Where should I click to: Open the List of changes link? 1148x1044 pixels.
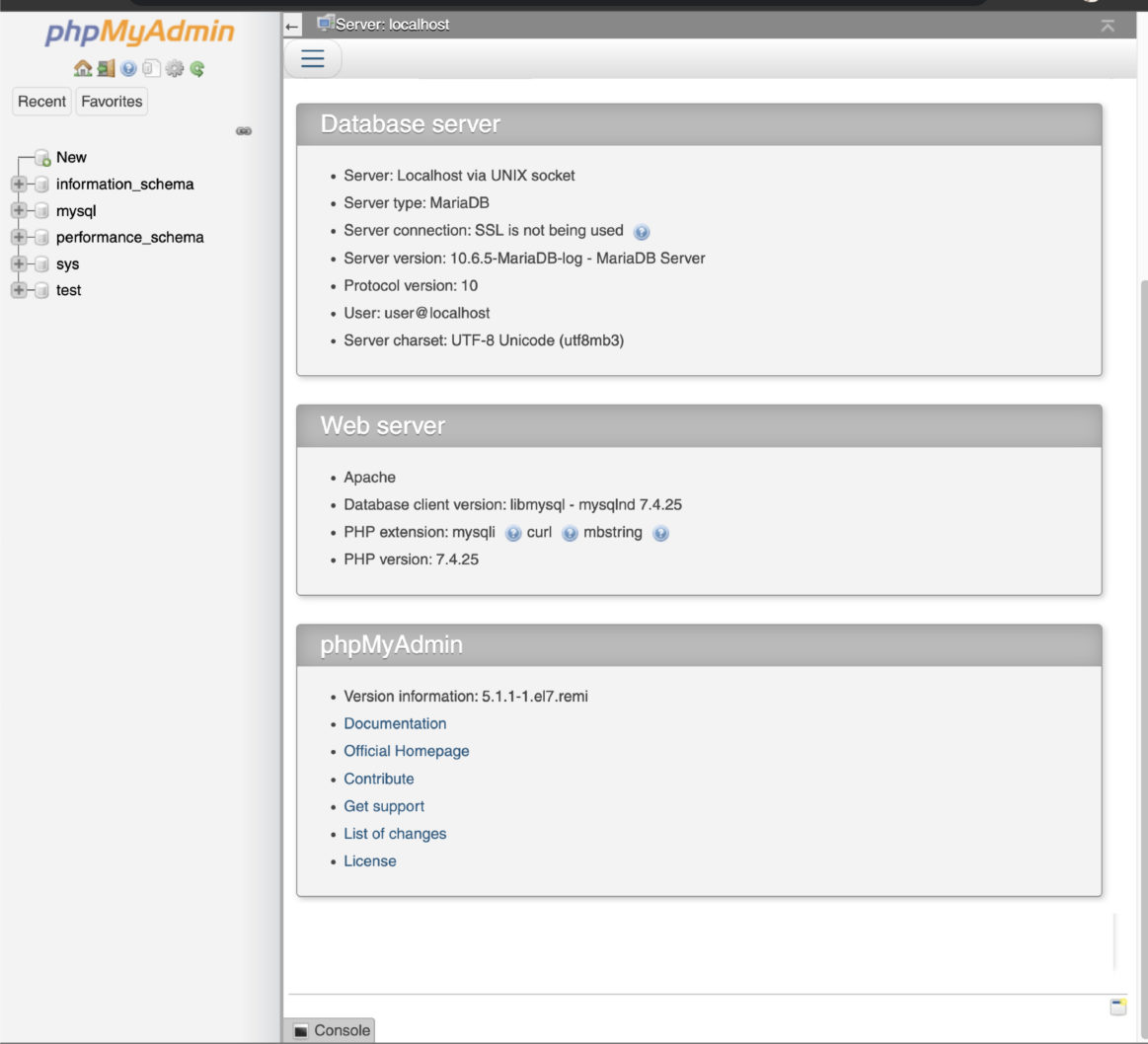pyautogui.click(x=393, y=833)
